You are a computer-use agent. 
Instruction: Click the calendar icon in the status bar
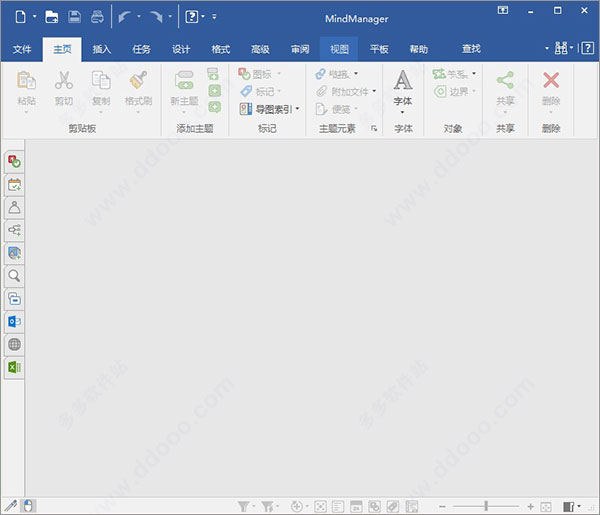[356, 507]
